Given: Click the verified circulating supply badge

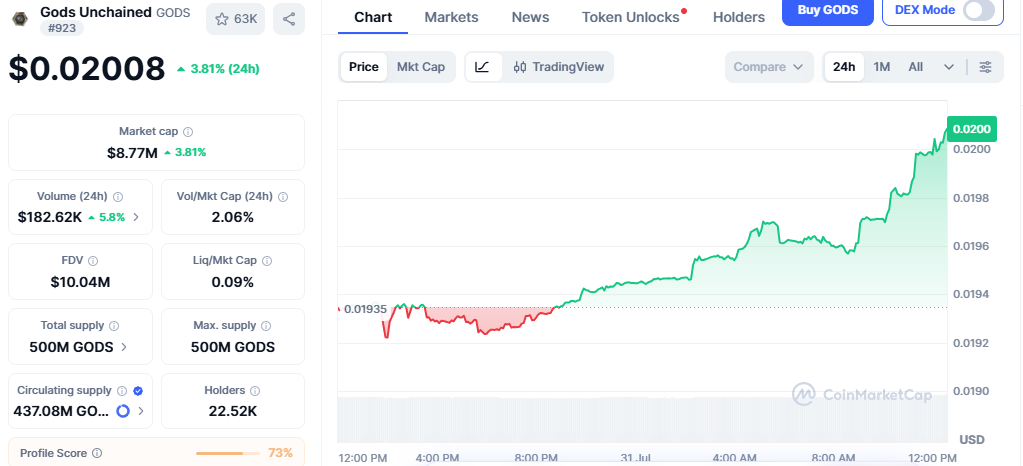Looking at the screenshot, I should pos(138,390).
